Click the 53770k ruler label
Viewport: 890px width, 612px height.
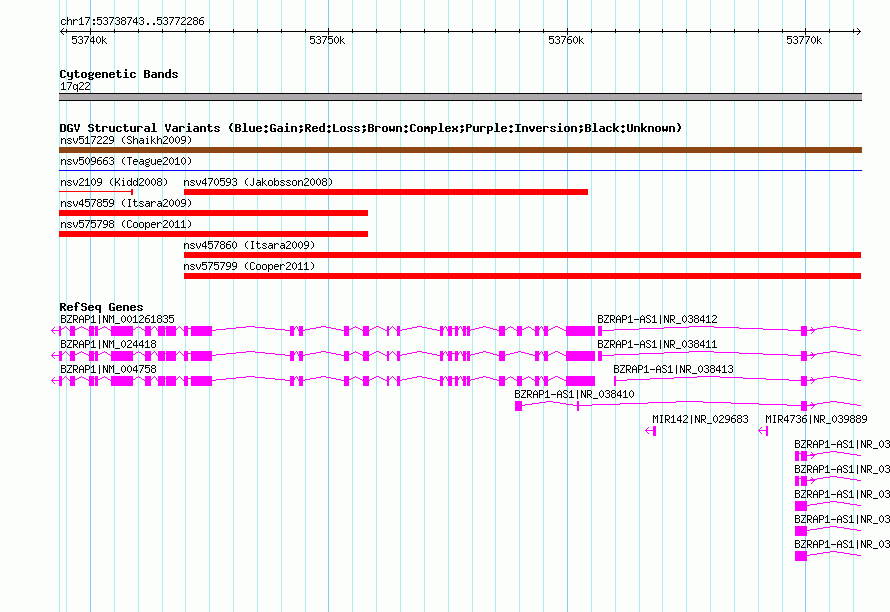point(804,40)
